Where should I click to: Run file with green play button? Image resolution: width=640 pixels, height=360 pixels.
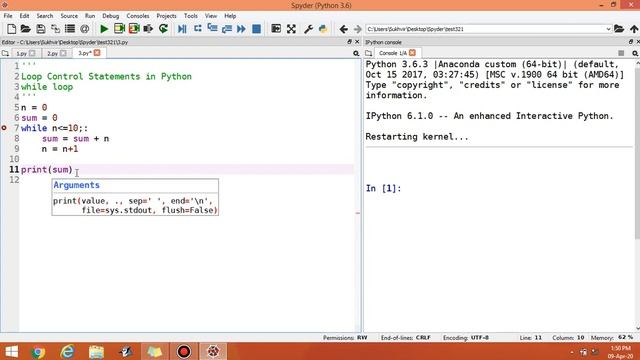click(x=104, y=29)
